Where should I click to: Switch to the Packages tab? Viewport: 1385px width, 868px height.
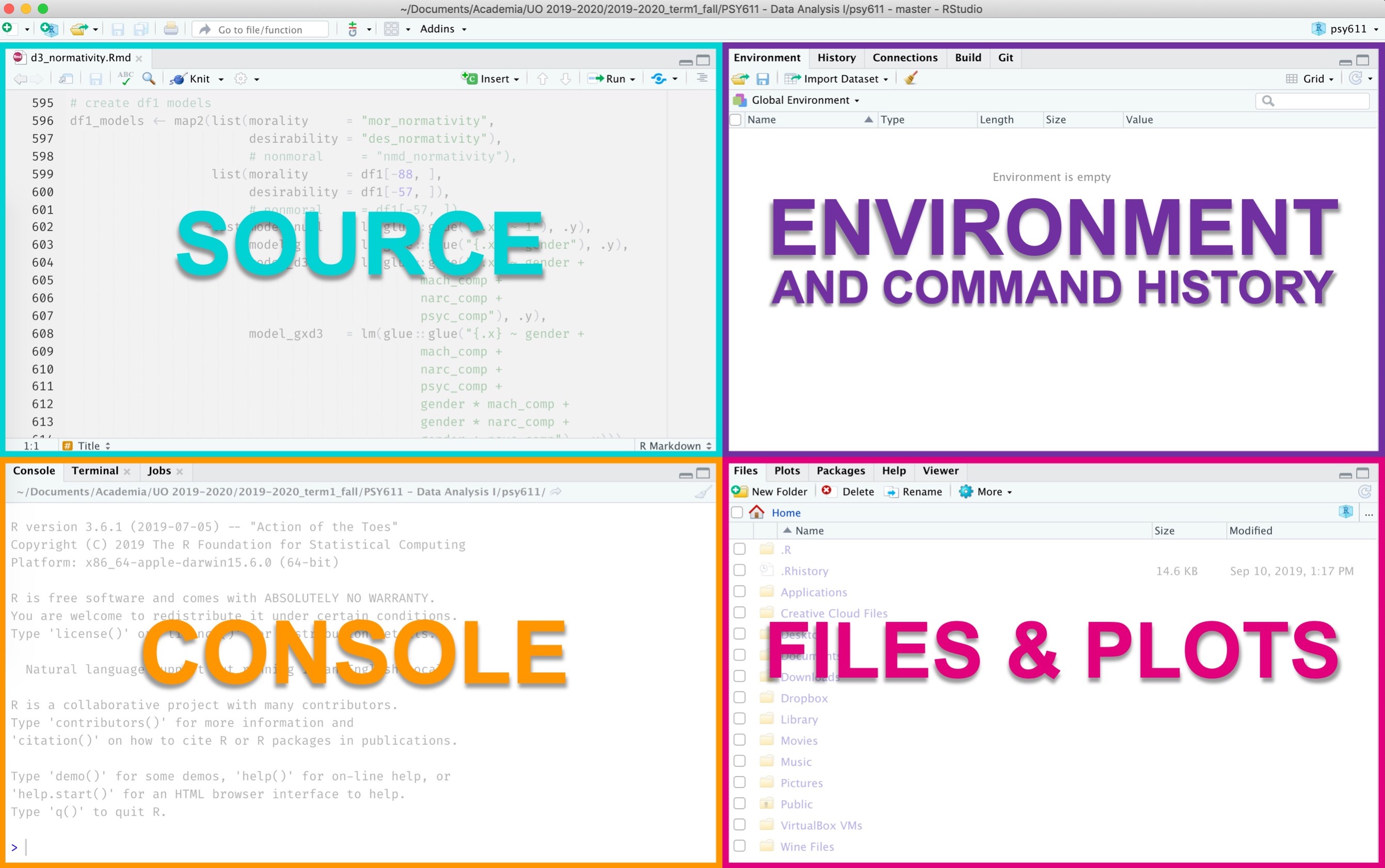(x=840, y=471)
